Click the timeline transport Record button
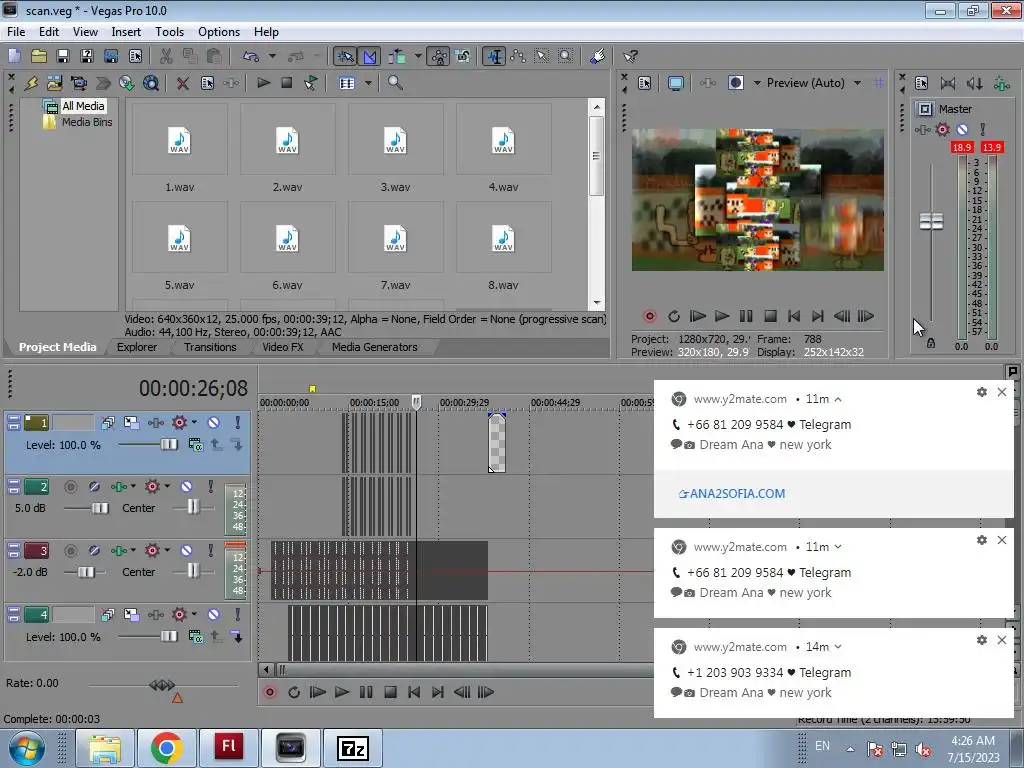Image resolution: width=1024 pixels, height=768 pixels. coord(270,692)
